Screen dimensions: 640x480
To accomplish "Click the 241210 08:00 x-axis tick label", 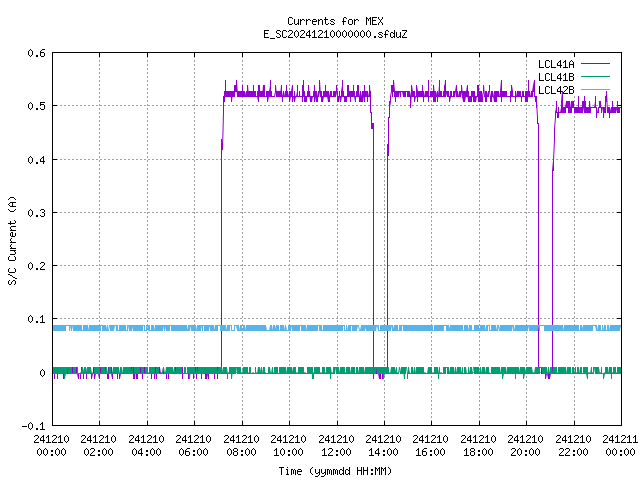I will pos(241,446).
